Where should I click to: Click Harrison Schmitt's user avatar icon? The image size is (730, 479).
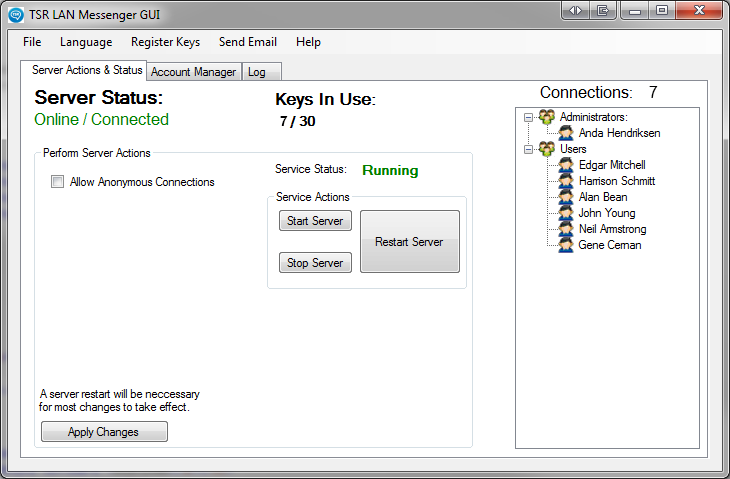(566, 181)
